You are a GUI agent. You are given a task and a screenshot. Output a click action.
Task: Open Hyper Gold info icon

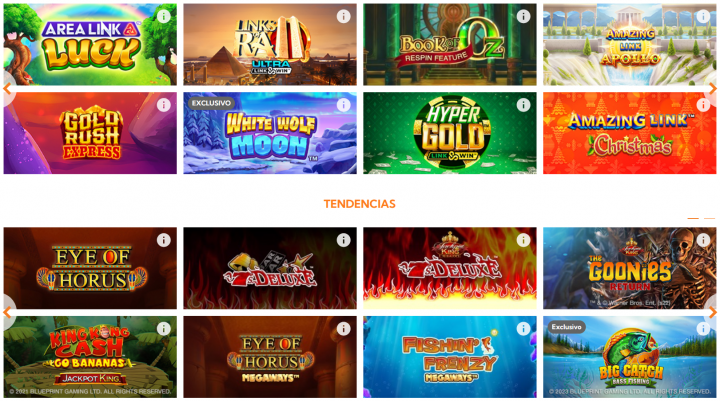coord(523,105)
